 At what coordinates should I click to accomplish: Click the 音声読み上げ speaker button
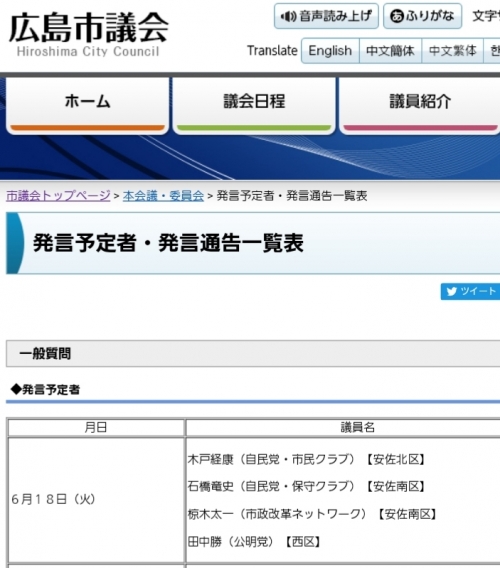(x=326, y=16)
